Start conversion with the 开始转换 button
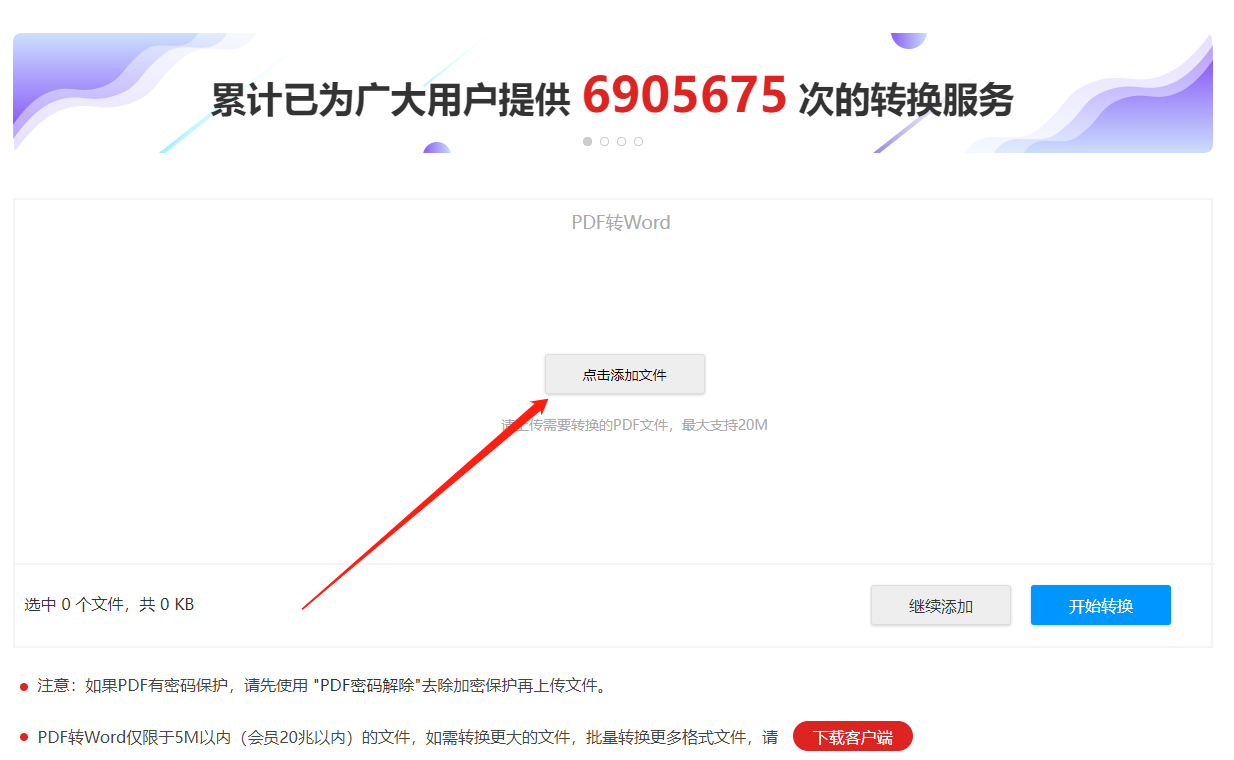Image resolution: width=1234 pixels, height=760 pixels. [x=1101, y=606]
